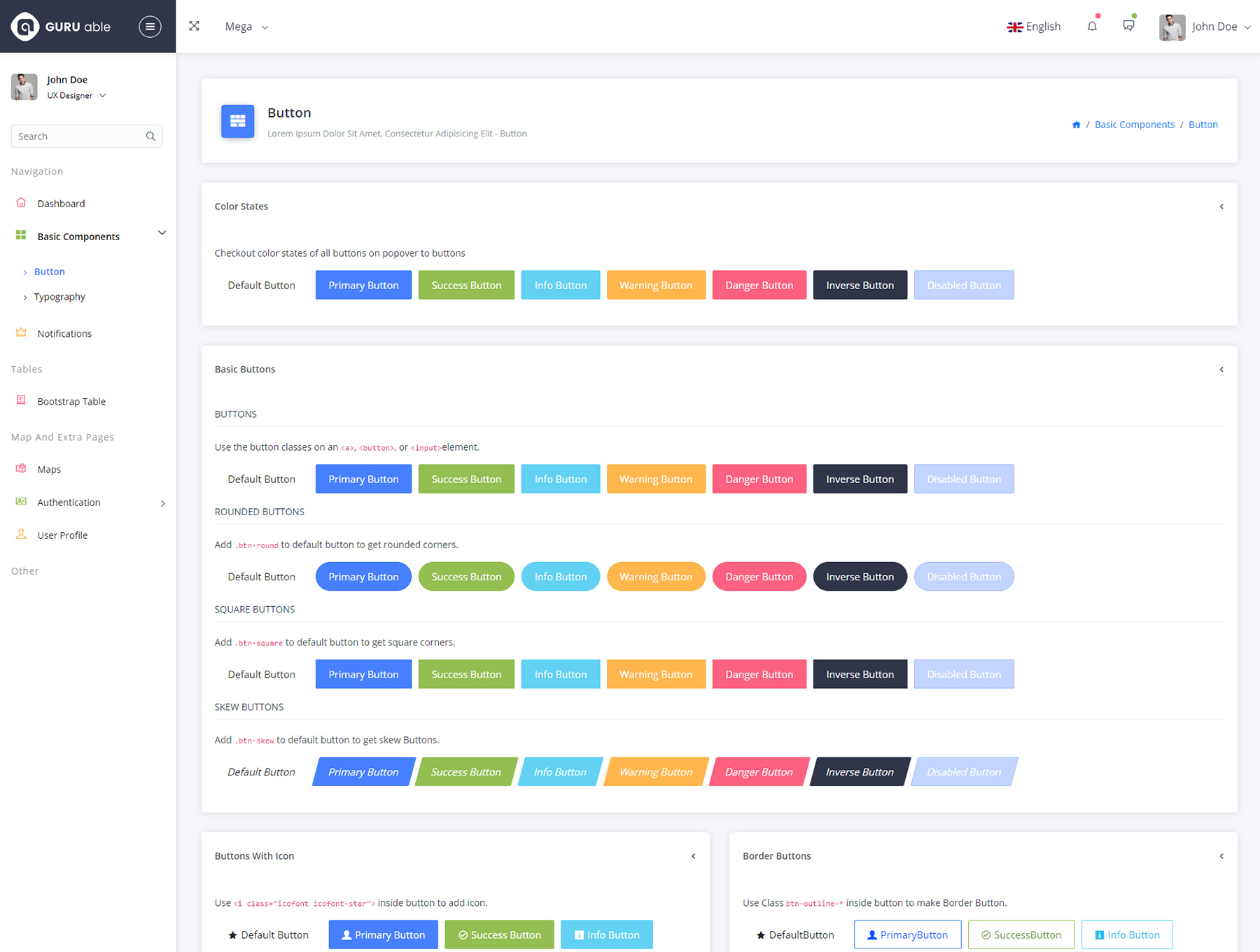The height and width of the screenshot is (952, 1260).
Task: Click the fullscreen expand icon
Action: [x=194, y=26]
